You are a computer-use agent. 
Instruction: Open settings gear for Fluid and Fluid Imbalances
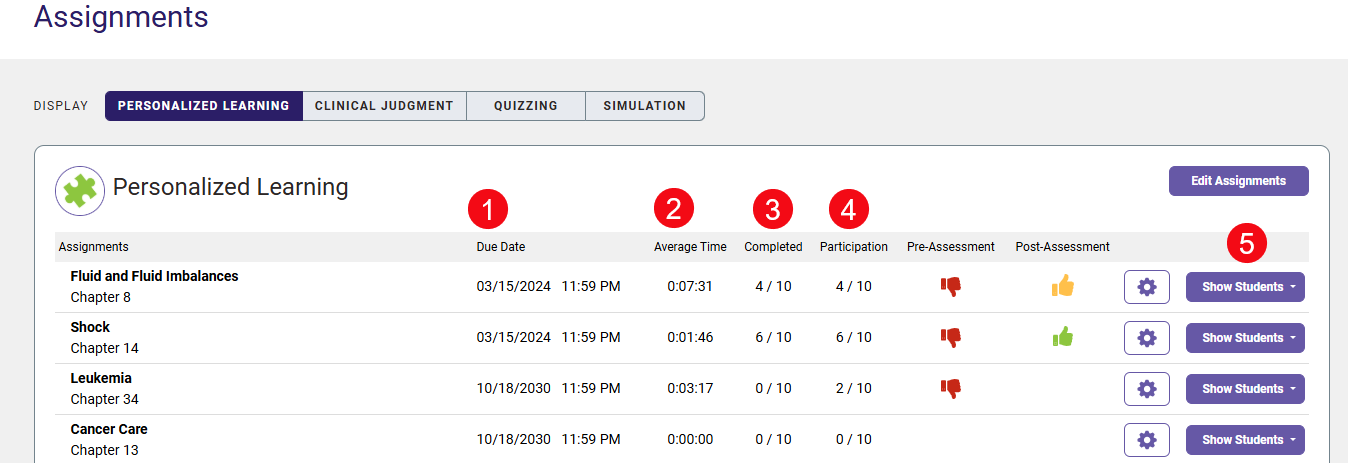(x=1147, y=287)
